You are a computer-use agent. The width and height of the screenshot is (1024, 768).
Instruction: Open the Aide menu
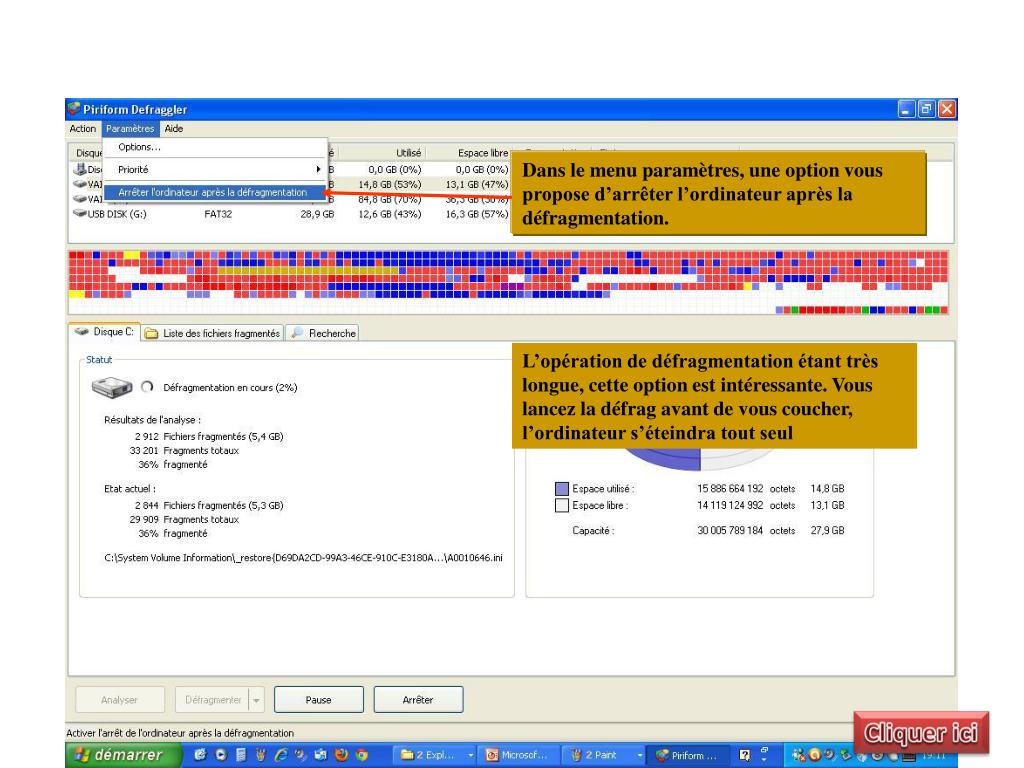(x=174, y=129)
